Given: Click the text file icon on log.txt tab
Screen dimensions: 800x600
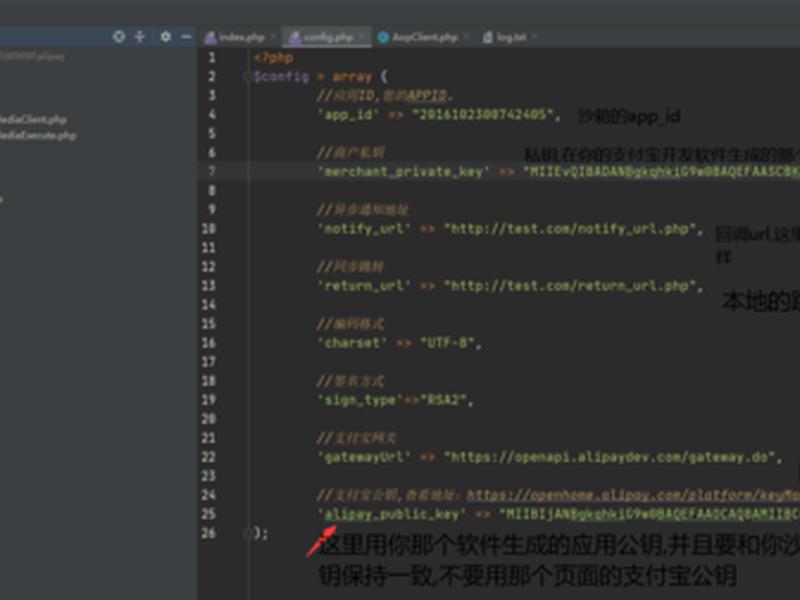Looking at the screenshot, I should click(x=488, y=37).
